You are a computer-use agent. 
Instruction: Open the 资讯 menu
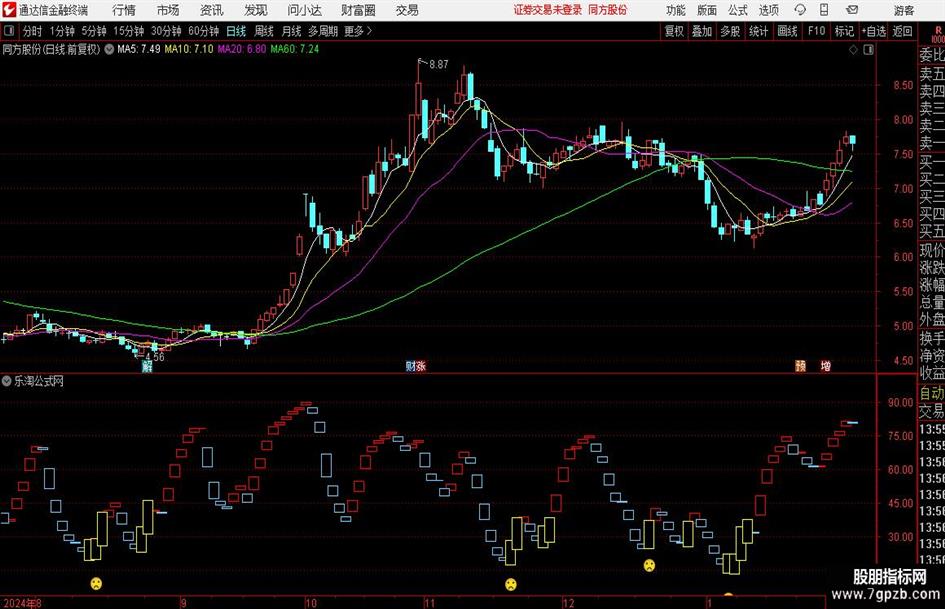point(212,10)
